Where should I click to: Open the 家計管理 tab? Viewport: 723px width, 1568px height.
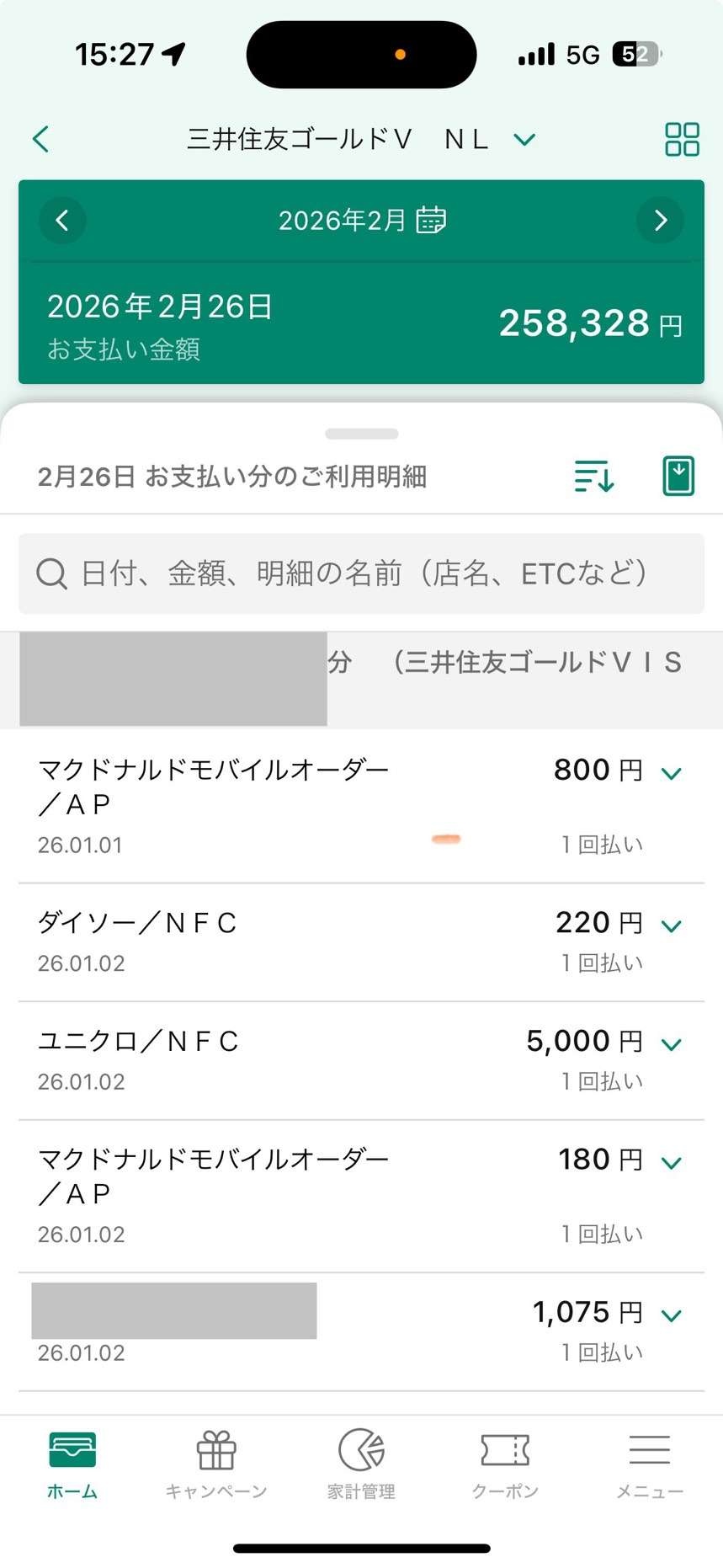[x=361, y=1465]
